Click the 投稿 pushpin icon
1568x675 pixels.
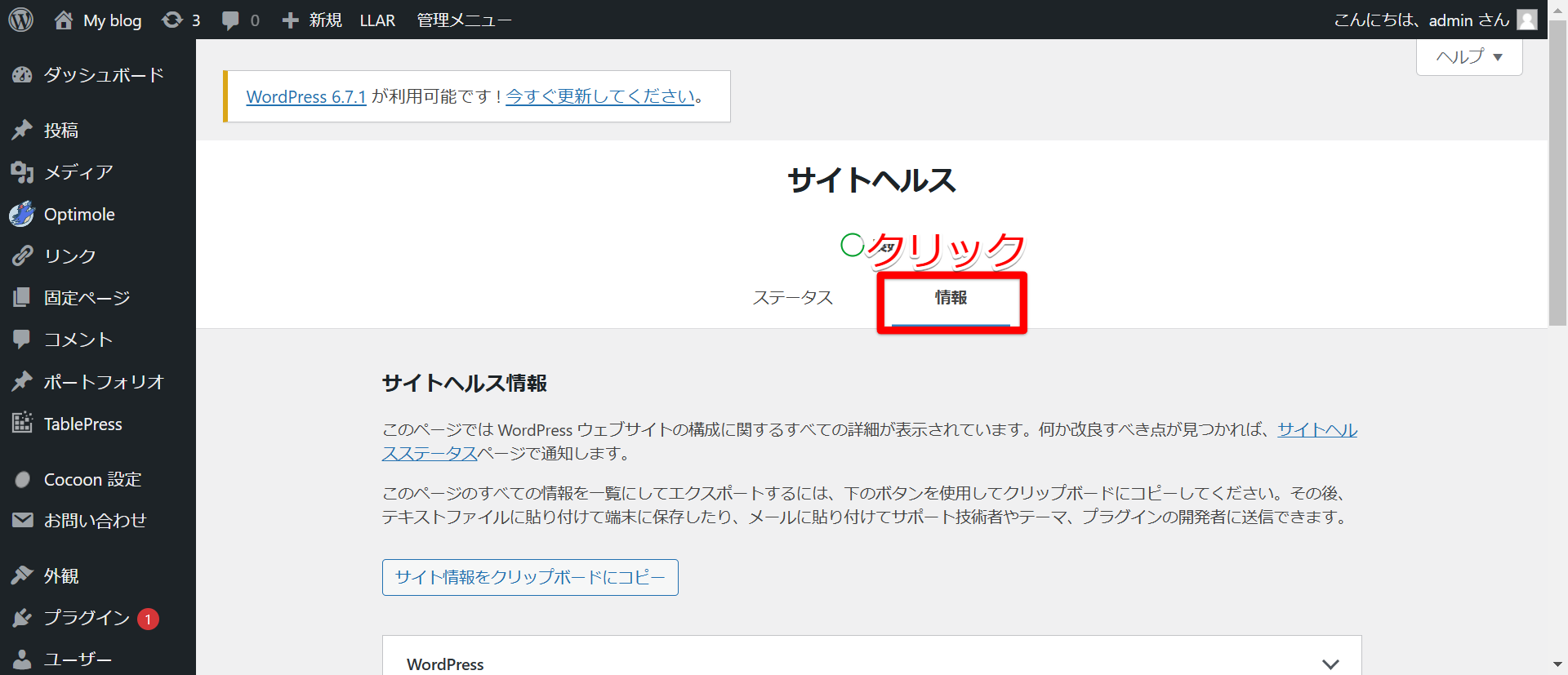22,131
